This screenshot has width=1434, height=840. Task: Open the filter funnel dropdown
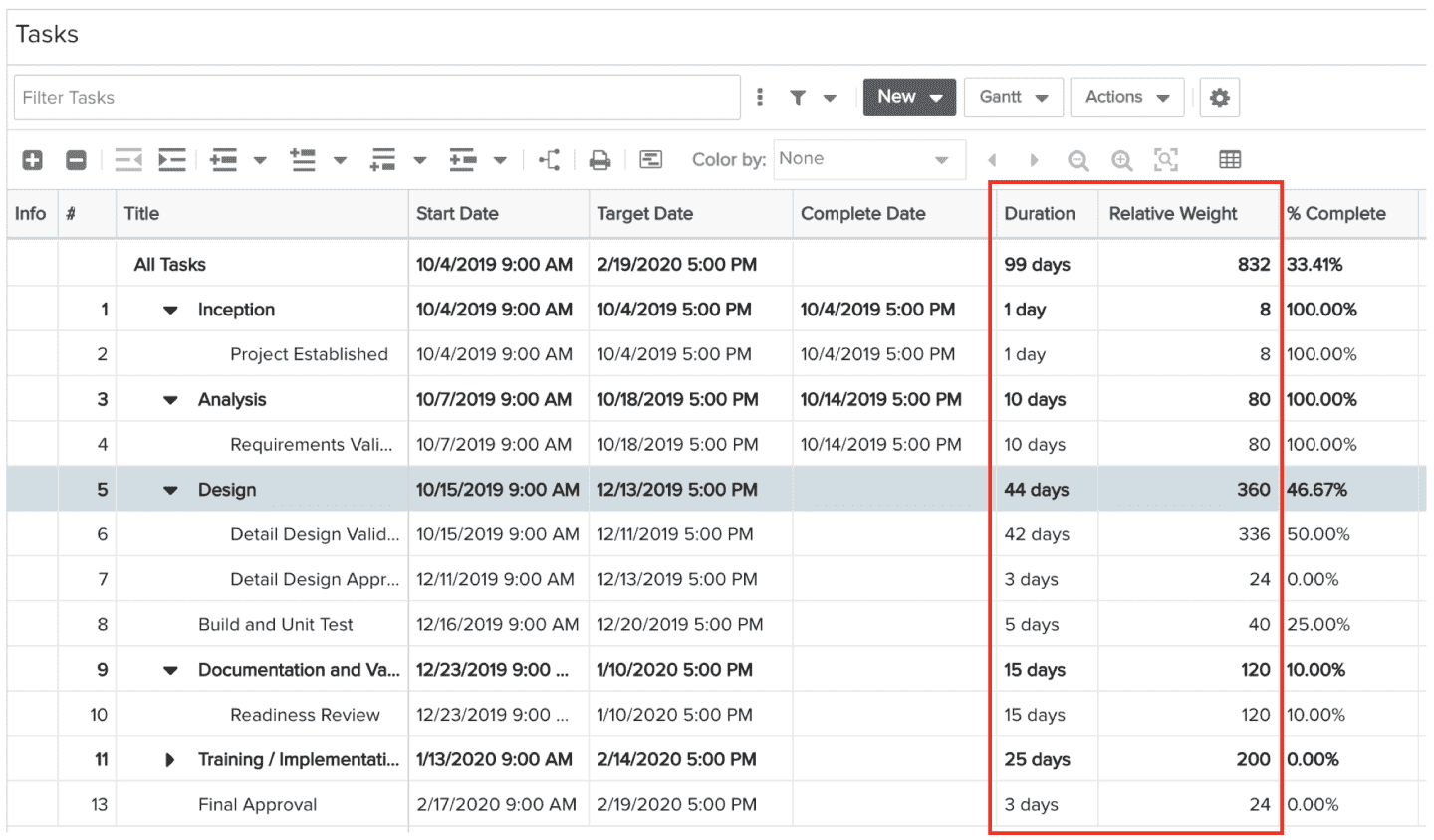point(812,98)
